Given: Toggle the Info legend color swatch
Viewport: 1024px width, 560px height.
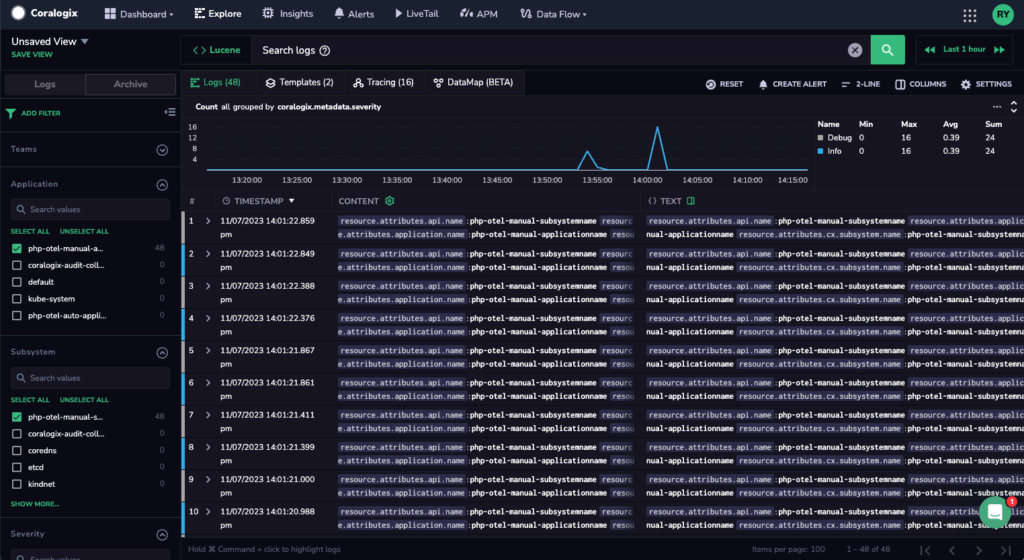Looking at the screenshot, I should (820, 151).
